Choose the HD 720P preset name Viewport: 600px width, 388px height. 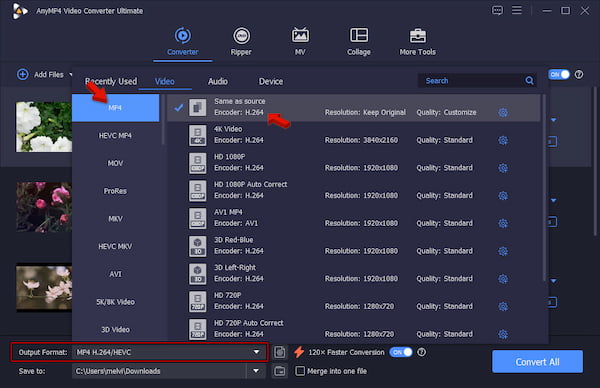click(x=227, y=295)
